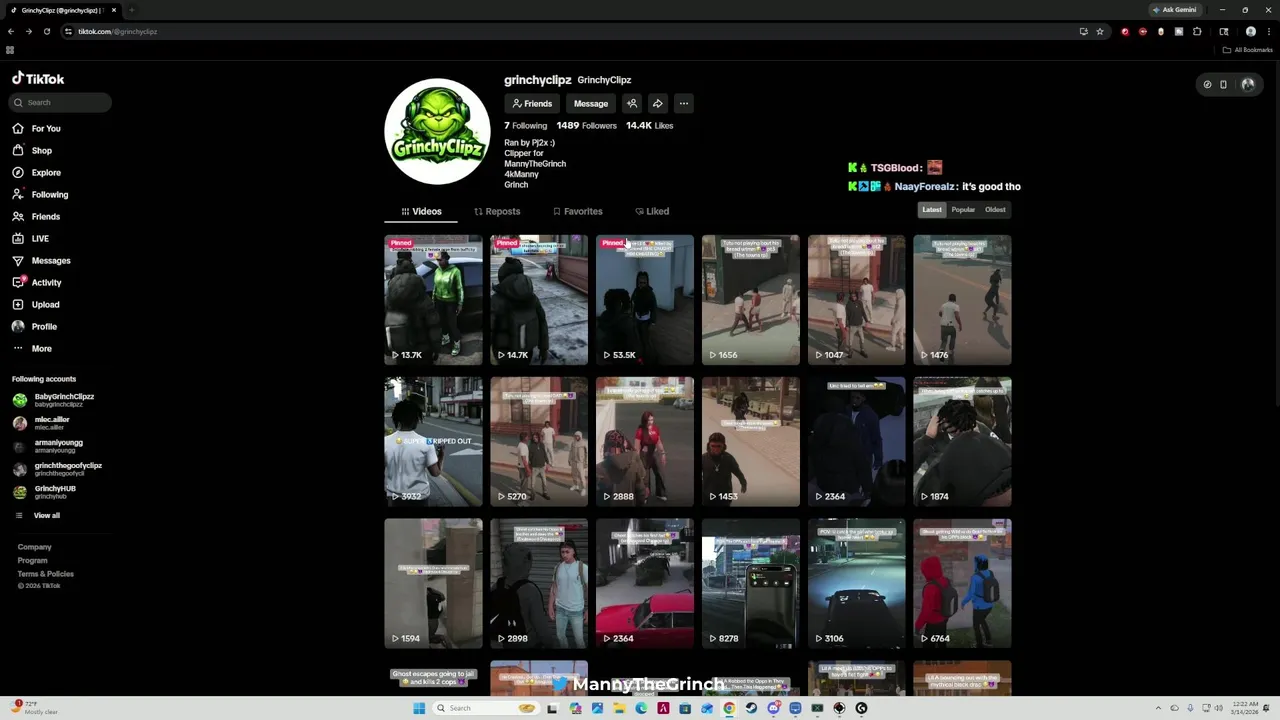Click the Chrome profile avatar
Screen dimensions: 1280x720
pos(1251,31)
